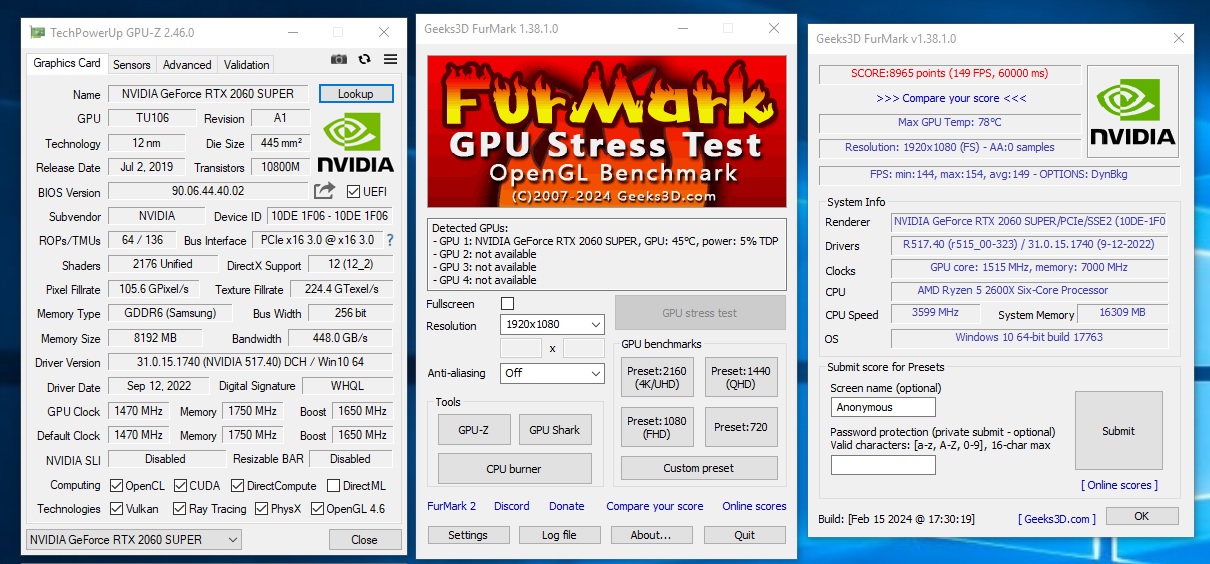1210x564 pixels.
Task: Click the Submit score button
Action: (1118, 431)
